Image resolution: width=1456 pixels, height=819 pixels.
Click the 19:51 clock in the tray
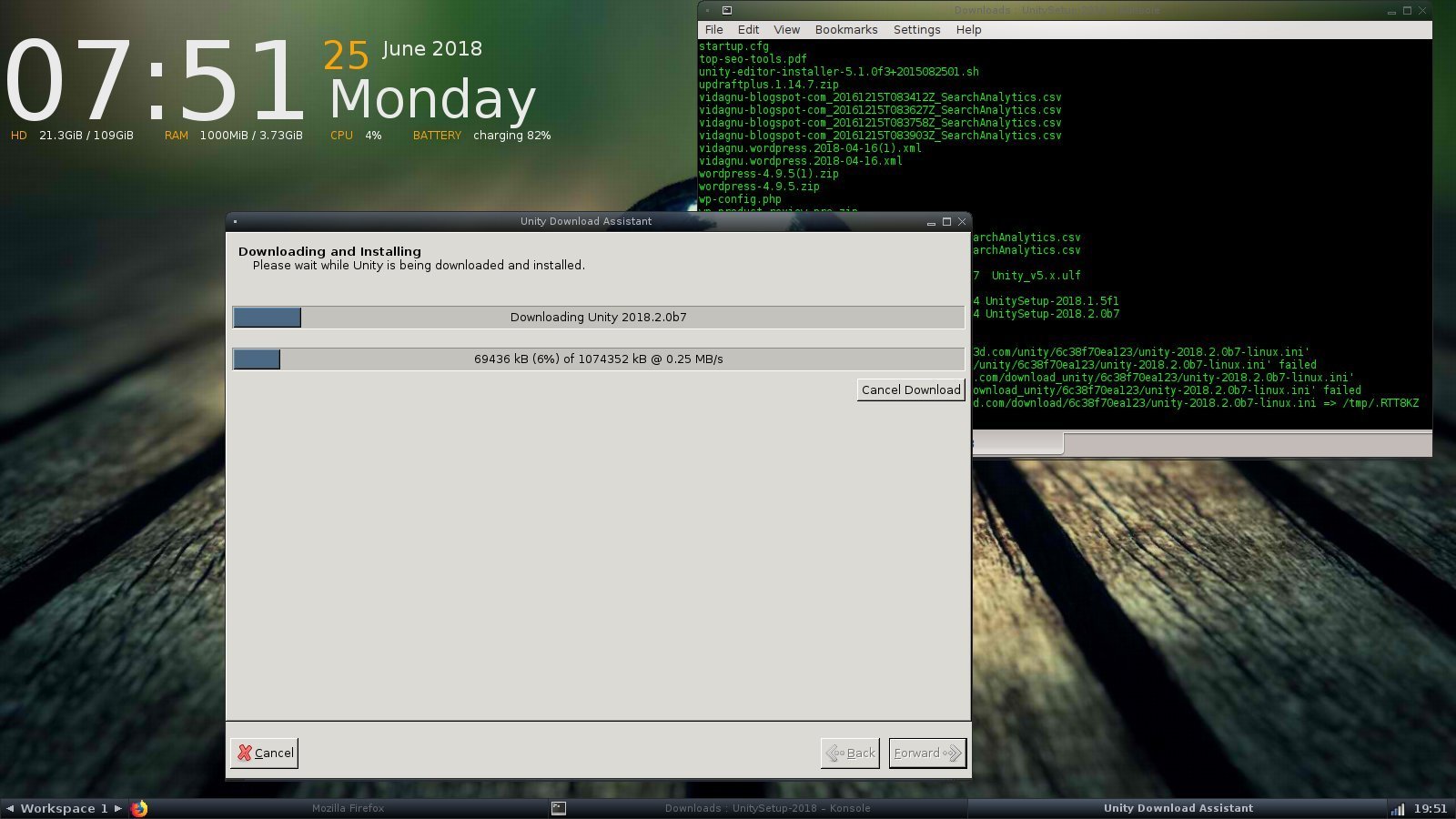(1431, 808)
